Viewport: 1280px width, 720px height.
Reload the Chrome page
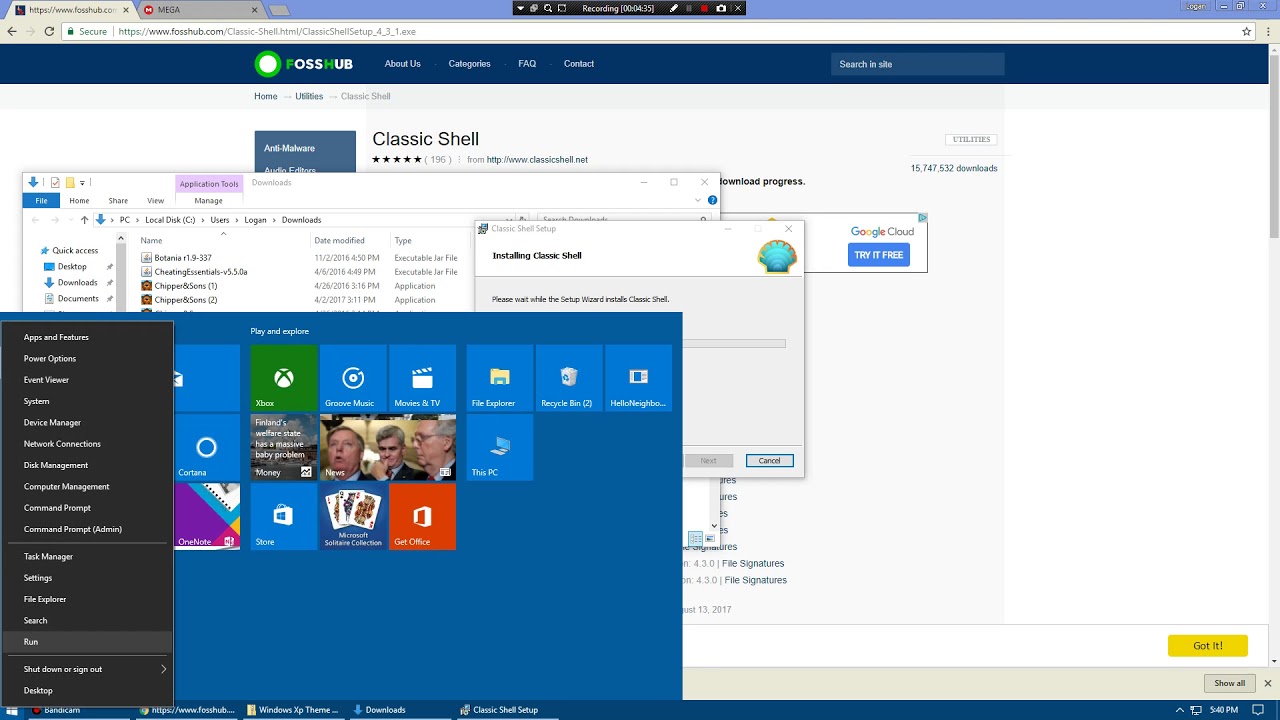click(x=49, y=31)
